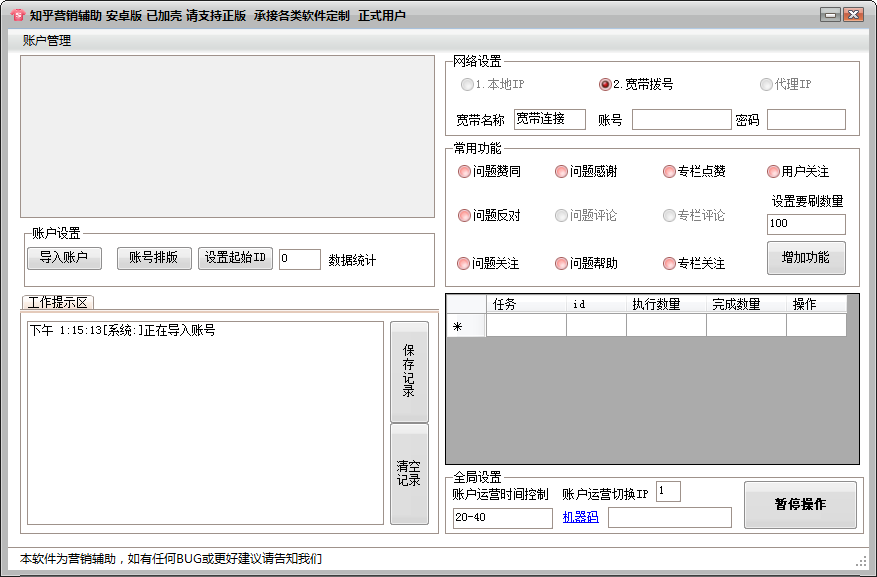Image resolution: width=877 pixels, height=577 pixels.
Task: Enable the 用户关注 option
Action: (774, 172)
